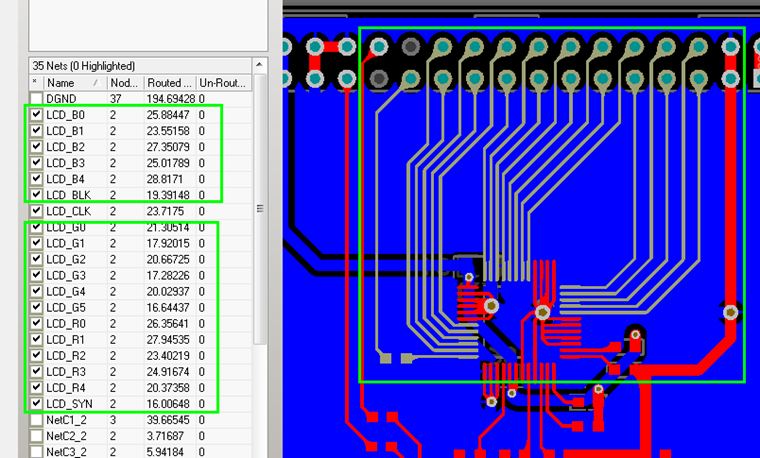This screenshot has width=760, height=458.
Task: Uncheck the LCD_CLK net checkbox
Action: 37,211
